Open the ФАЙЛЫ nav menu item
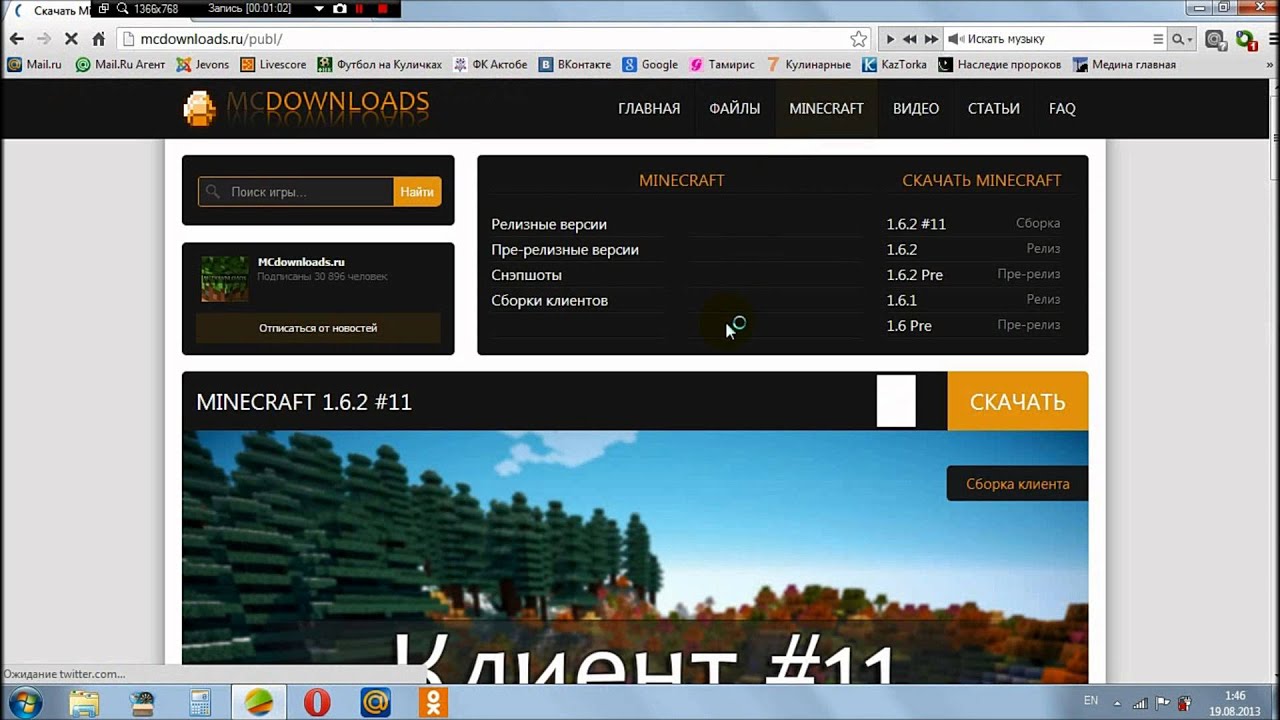The height and width of the screenshot is (720, 1280). point(735,108)
